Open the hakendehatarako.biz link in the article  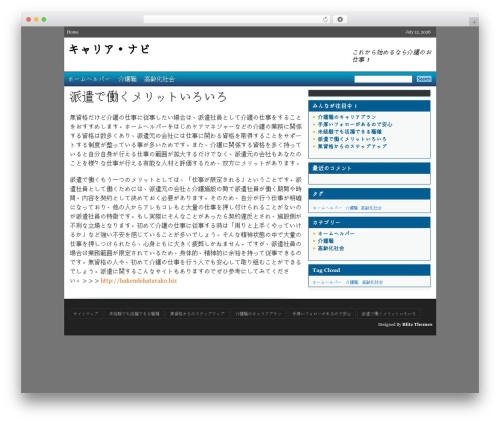[x=138, y=281]
